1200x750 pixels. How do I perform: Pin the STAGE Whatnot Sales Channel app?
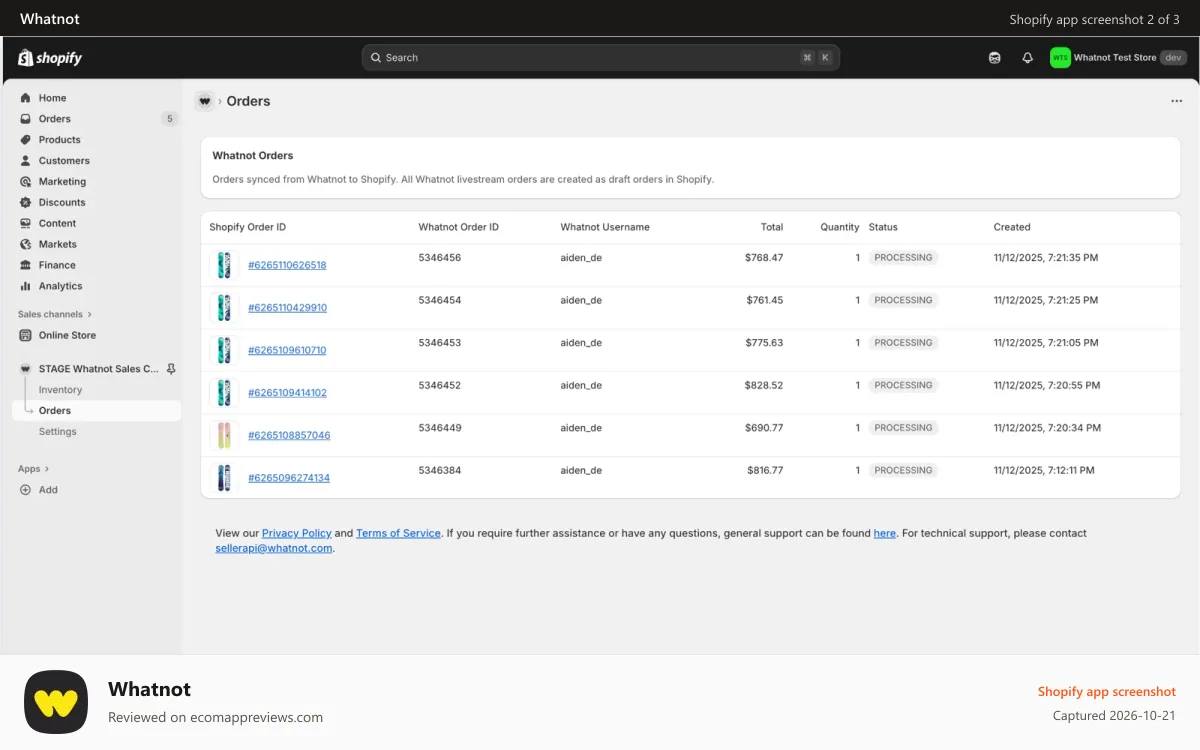tap(171, 369)
